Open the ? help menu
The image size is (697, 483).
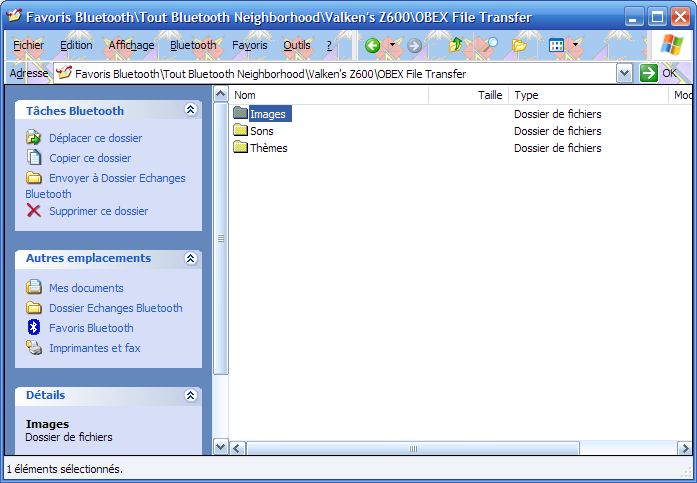(329, 45)
